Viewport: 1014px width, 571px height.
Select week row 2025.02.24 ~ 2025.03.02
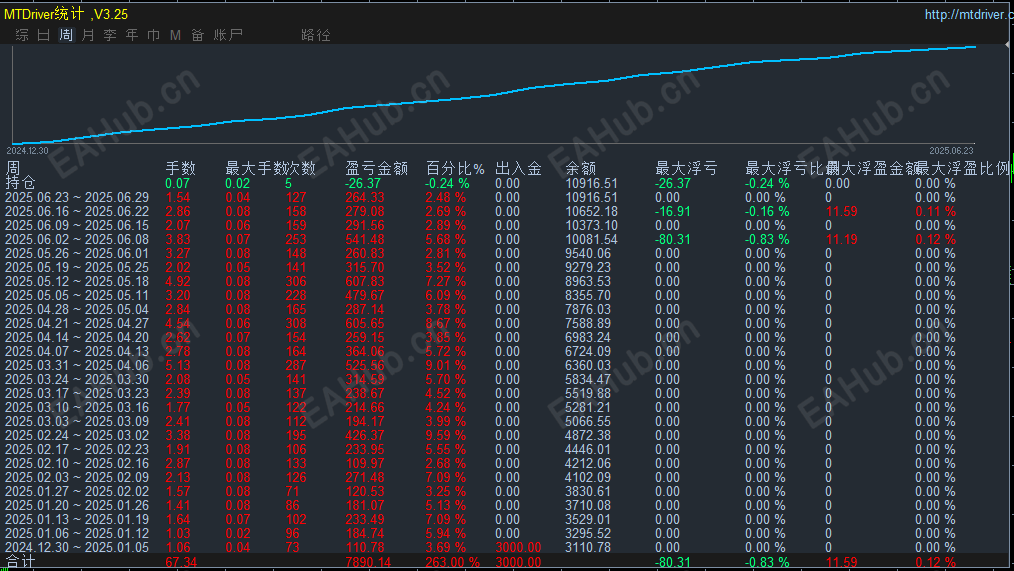click(x=77, y=435)
